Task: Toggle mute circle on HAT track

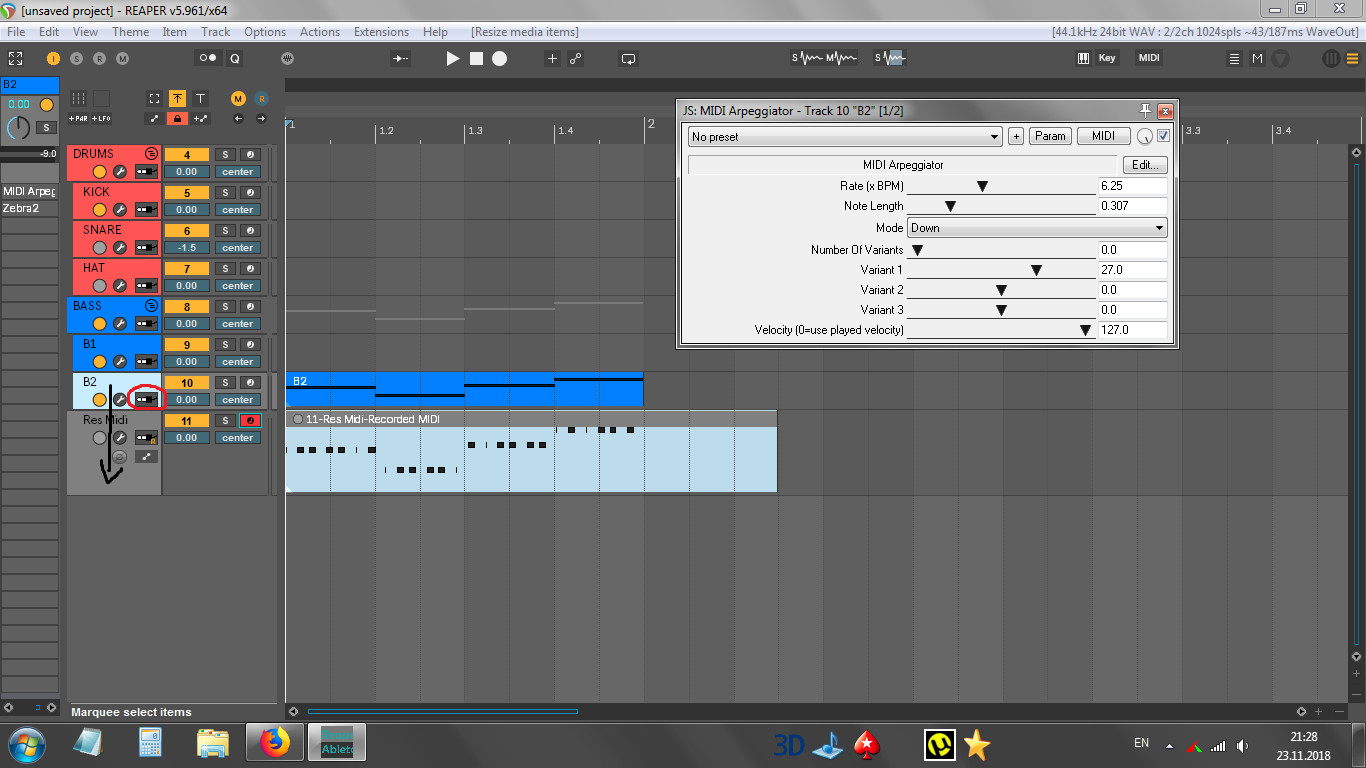Action: click(99, 286)
